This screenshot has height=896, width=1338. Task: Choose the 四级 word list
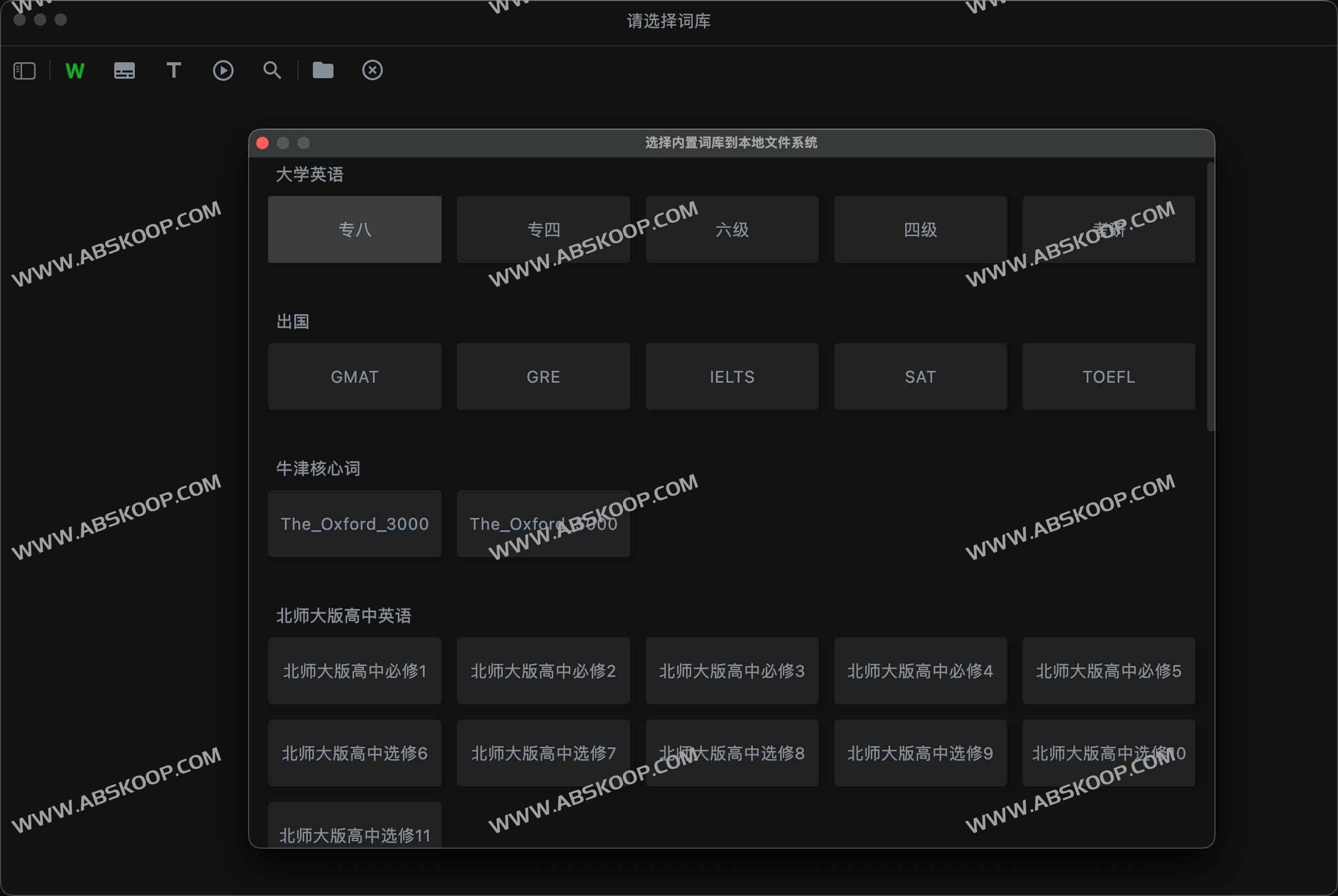tap(920, 229)
